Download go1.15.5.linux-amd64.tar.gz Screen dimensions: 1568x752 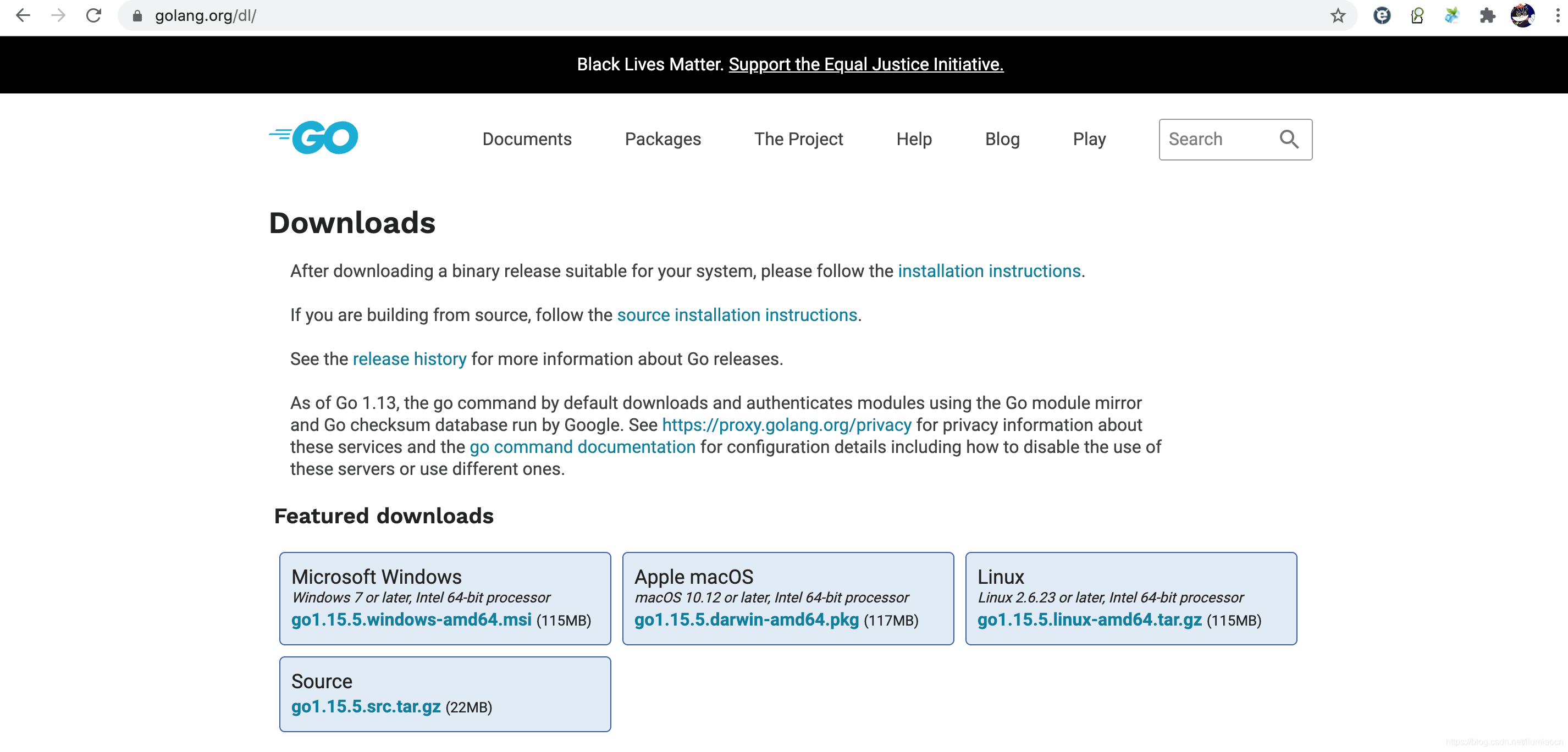[x=1090, y=620]
